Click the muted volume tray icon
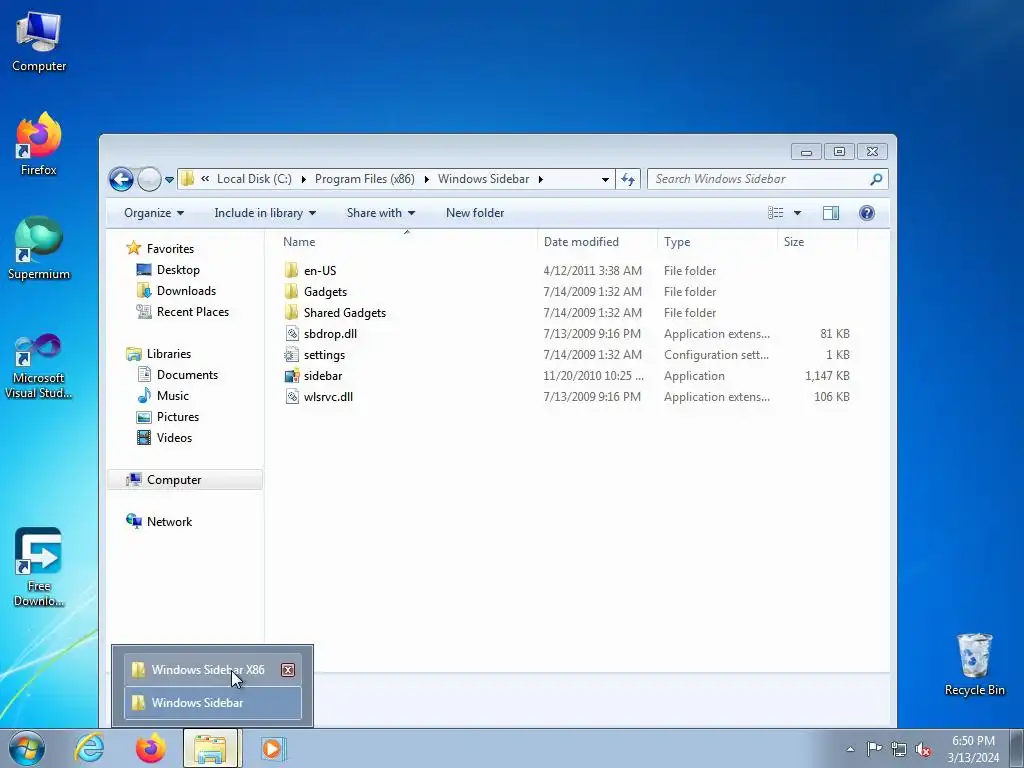1024x768 pixels. [x=923, y=750]
